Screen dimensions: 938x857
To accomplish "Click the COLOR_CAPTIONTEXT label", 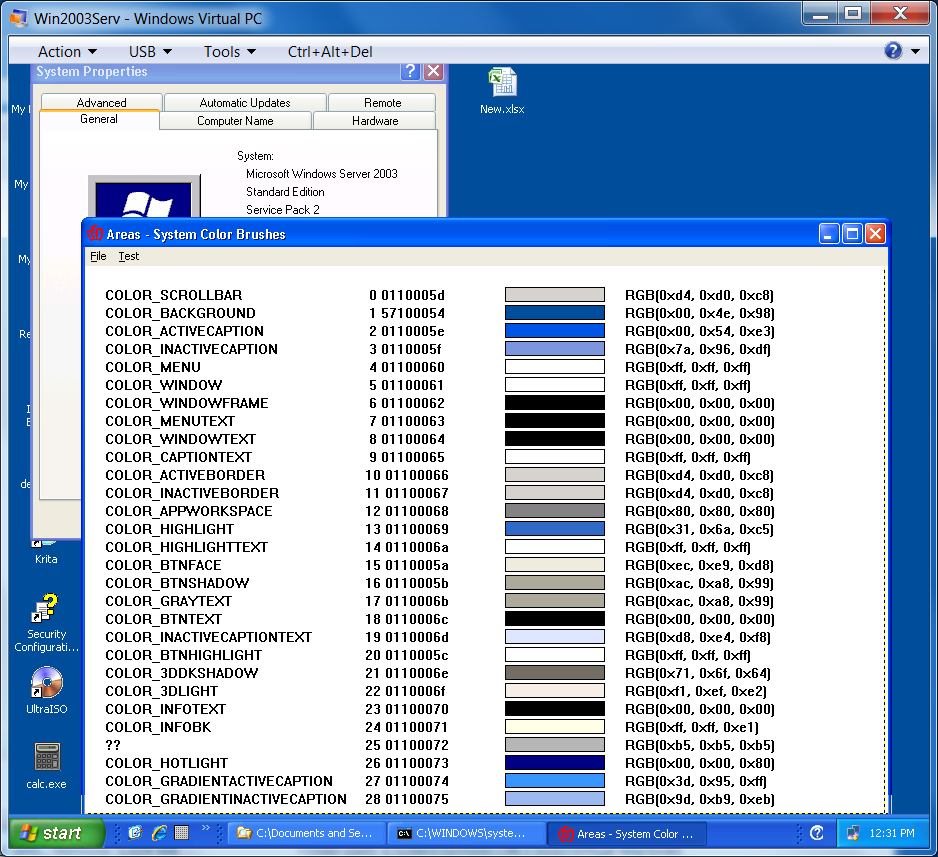I will (178, 457).
